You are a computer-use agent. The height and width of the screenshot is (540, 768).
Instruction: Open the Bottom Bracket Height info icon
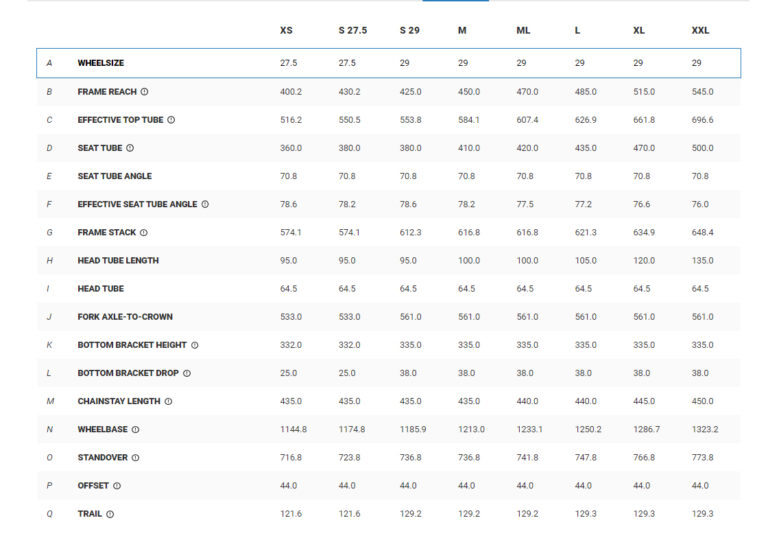point(195,345)
